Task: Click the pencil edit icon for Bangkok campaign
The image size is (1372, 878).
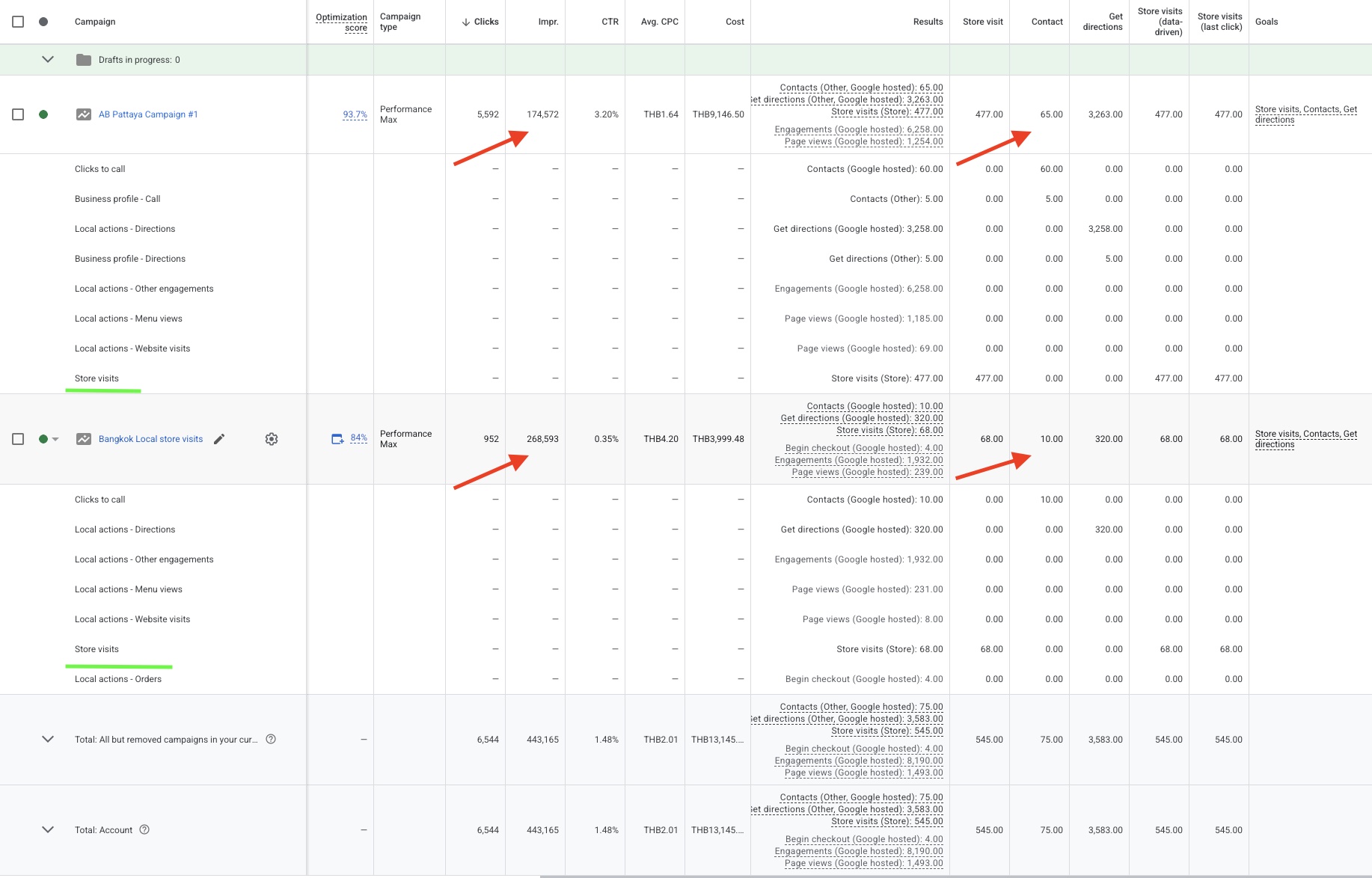Action: tap(219, 439)
